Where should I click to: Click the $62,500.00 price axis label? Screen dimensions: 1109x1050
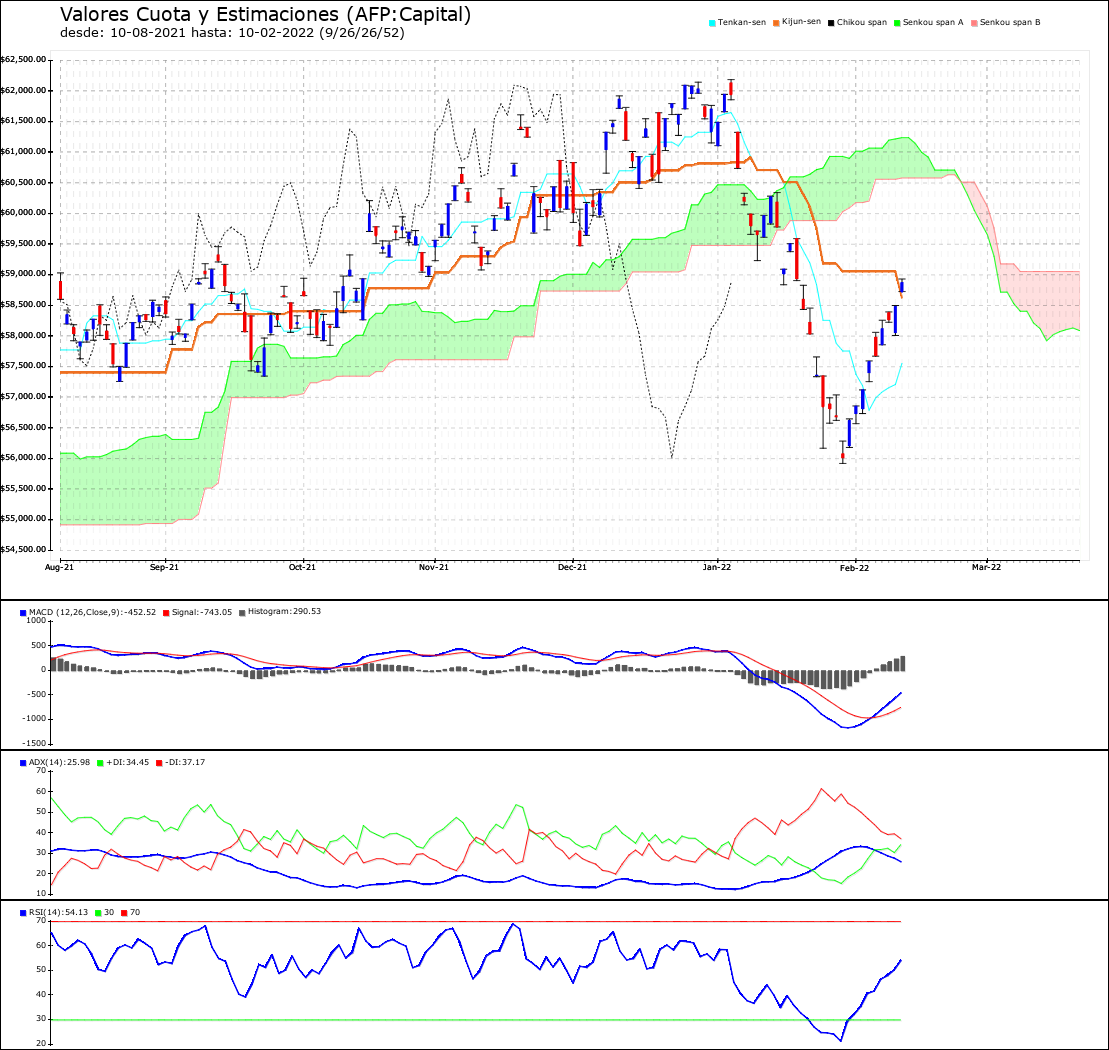(23, 59)
